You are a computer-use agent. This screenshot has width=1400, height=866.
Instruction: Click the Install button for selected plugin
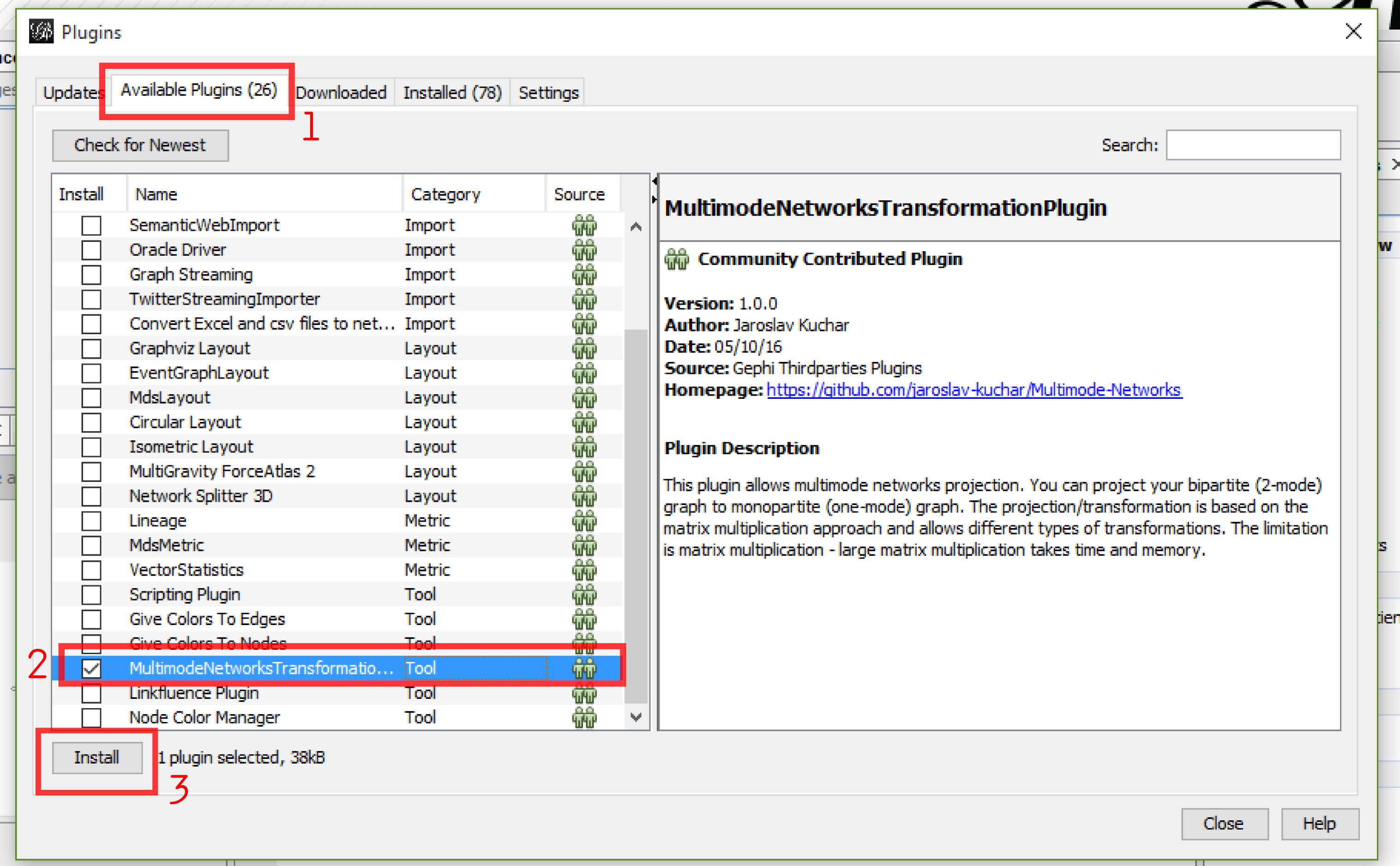click(97, 757)
